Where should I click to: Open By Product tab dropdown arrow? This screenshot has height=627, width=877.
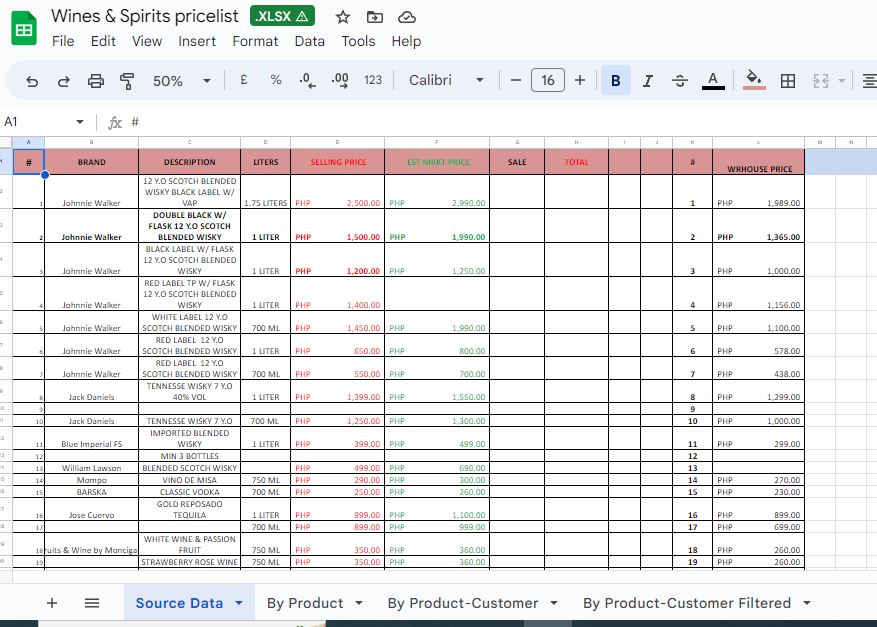(x=359, y=603)
